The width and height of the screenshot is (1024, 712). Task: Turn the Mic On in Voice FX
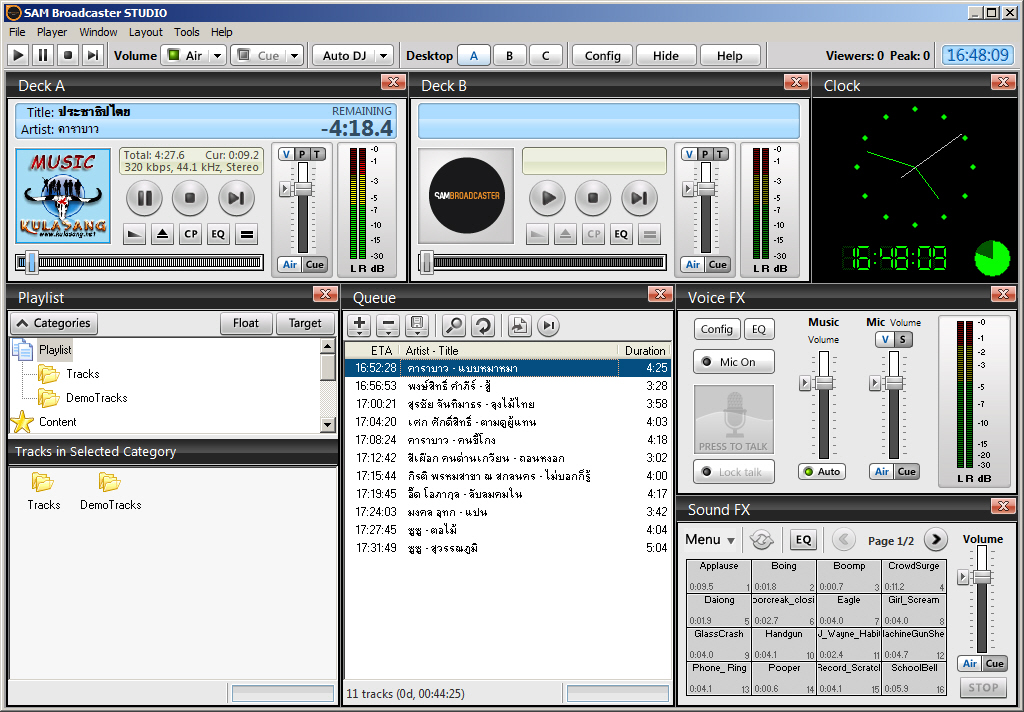733,362
